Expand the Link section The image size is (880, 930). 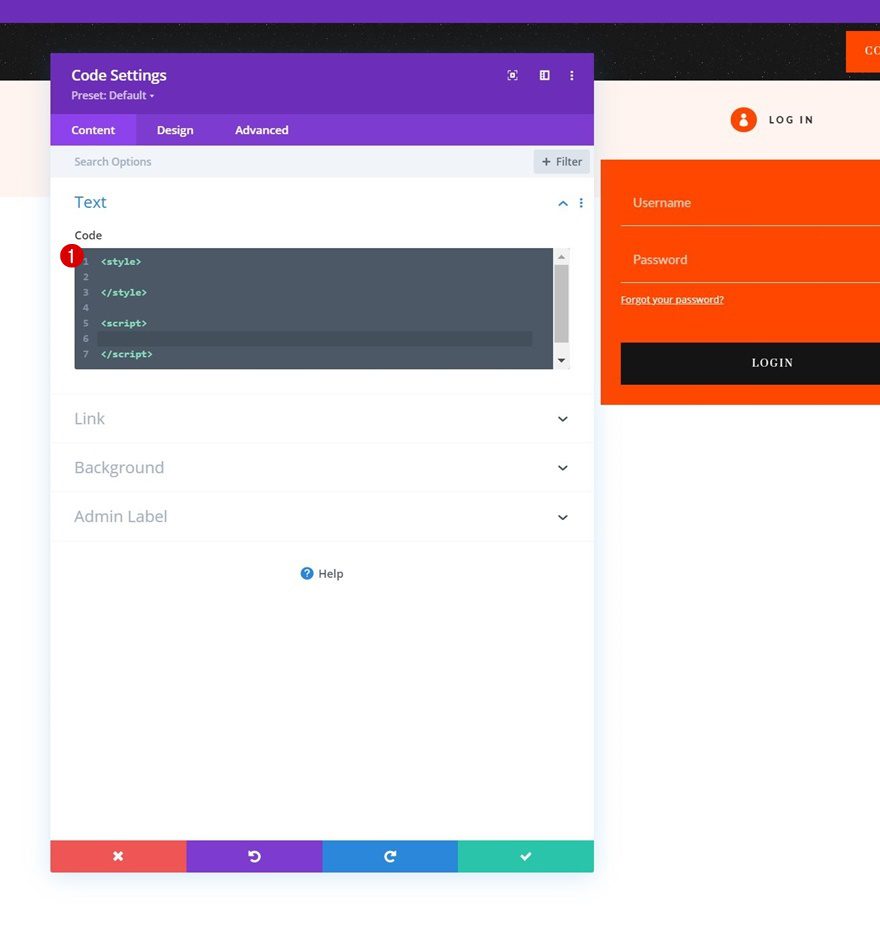563,419
